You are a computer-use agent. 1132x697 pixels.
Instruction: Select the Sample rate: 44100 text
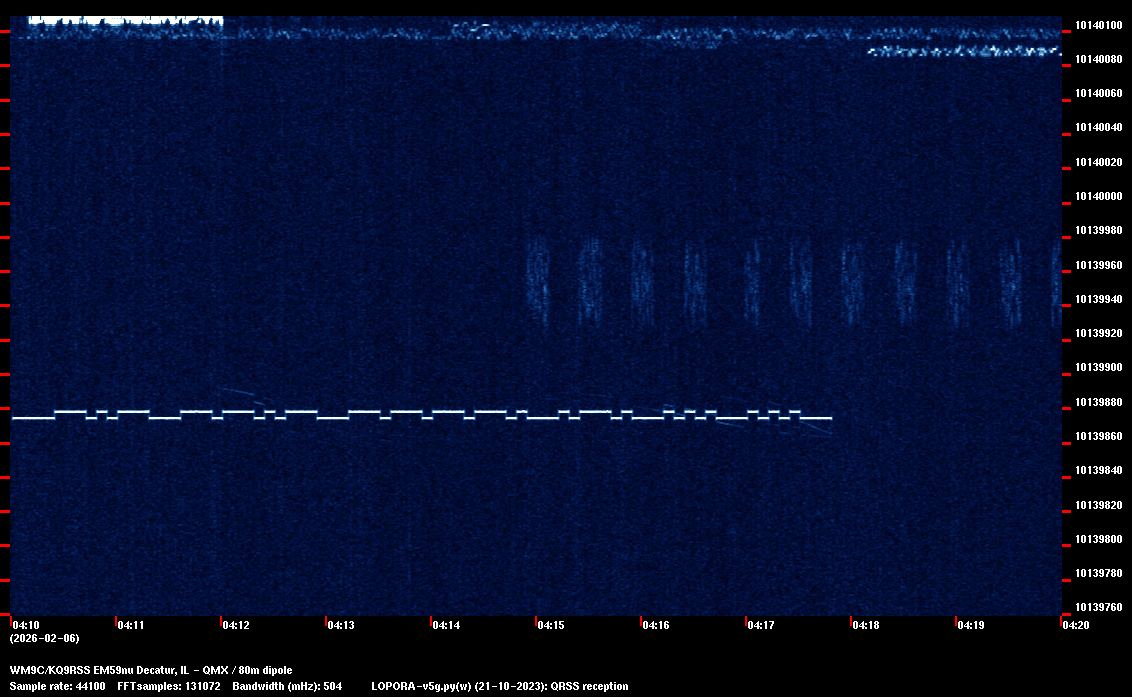click(57, 686)
